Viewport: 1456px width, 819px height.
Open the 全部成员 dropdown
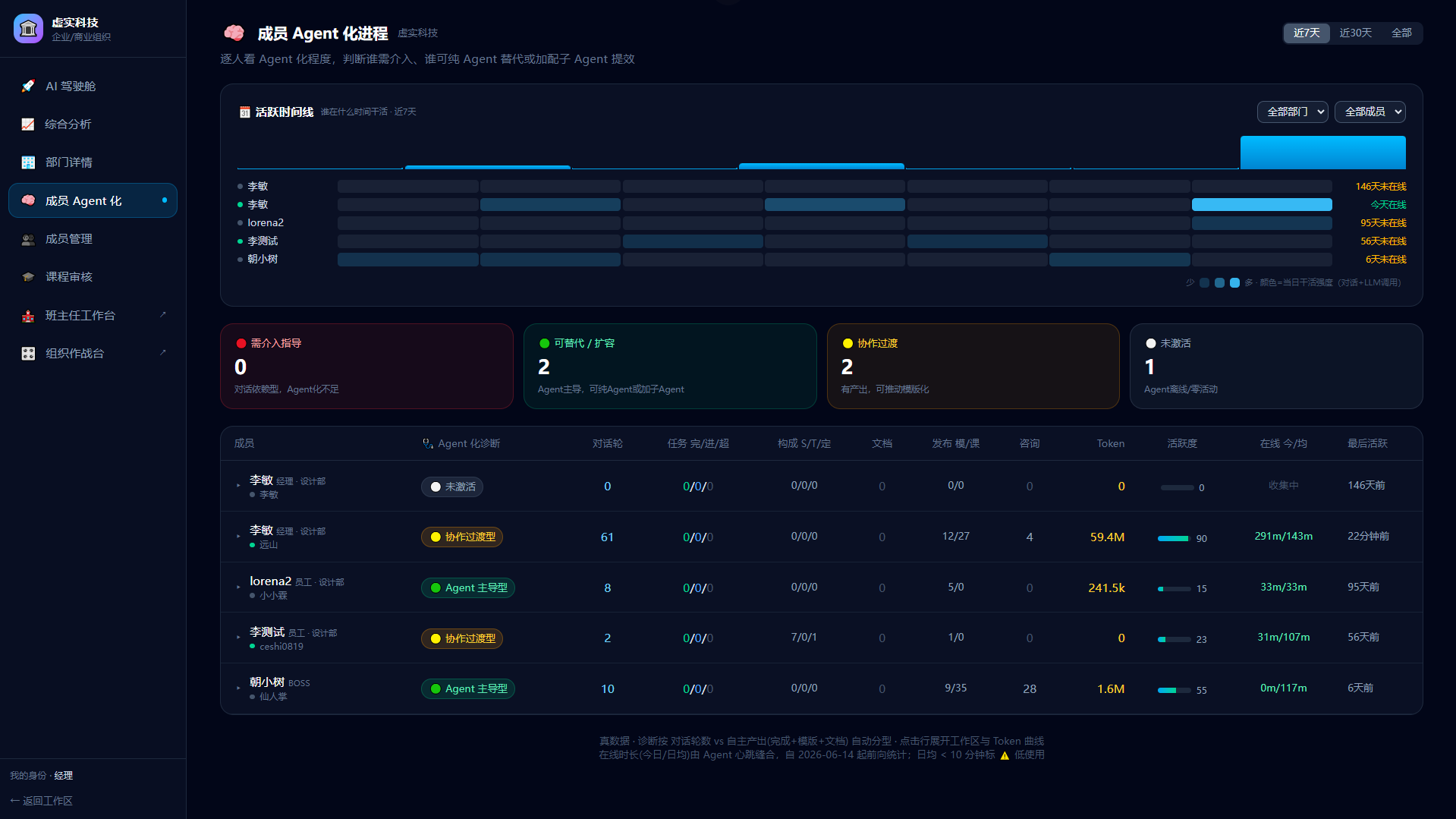pyautogui.click(x=1370, y=112)
